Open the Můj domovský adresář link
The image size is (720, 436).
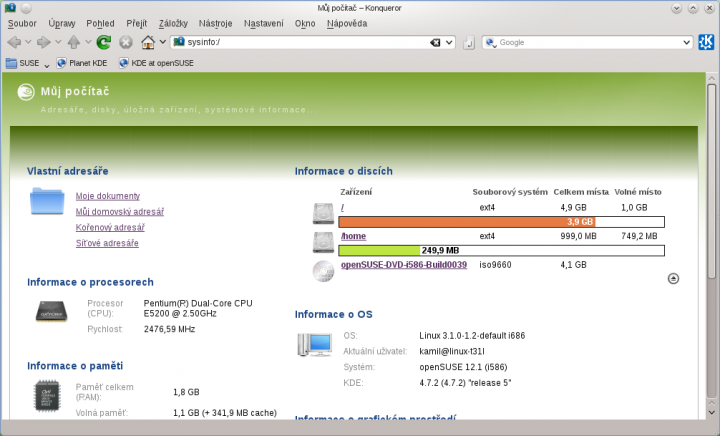(120, 212)
